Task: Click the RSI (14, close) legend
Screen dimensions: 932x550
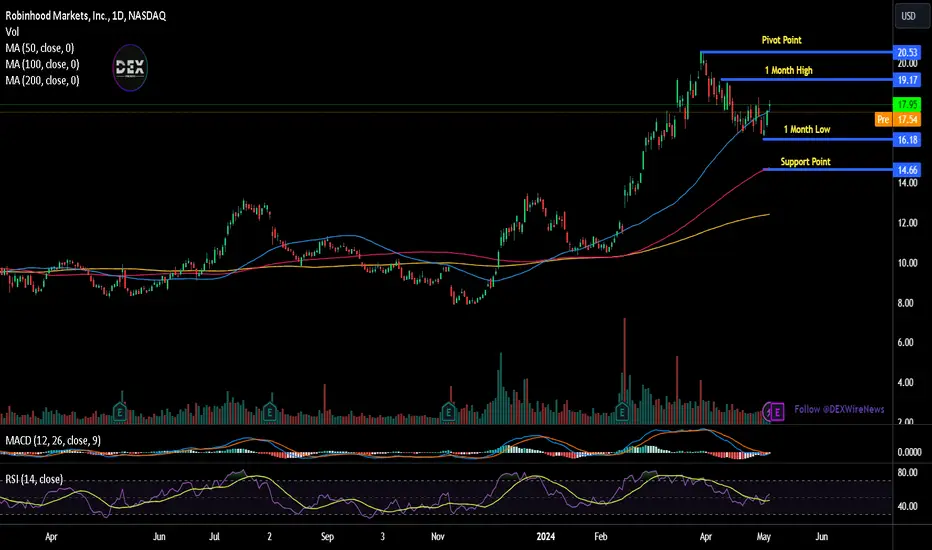Action: [x=34, y=479]
